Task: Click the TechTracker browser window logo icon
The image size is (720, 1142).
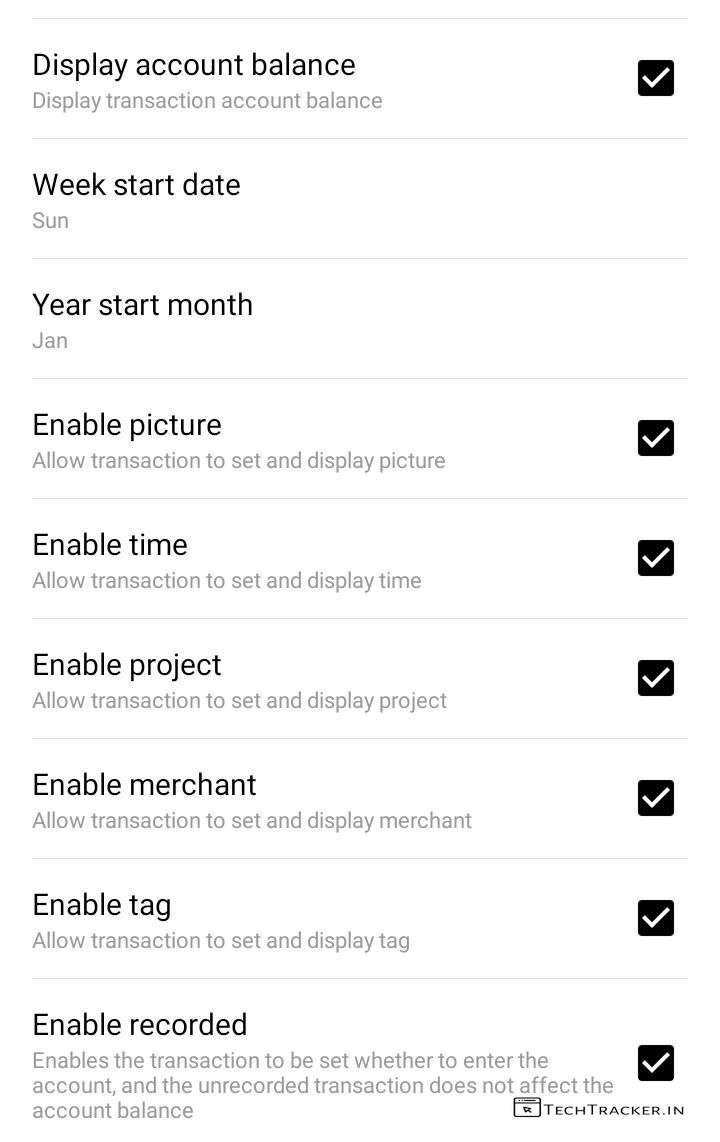Action: click(x=526, y=1108)
